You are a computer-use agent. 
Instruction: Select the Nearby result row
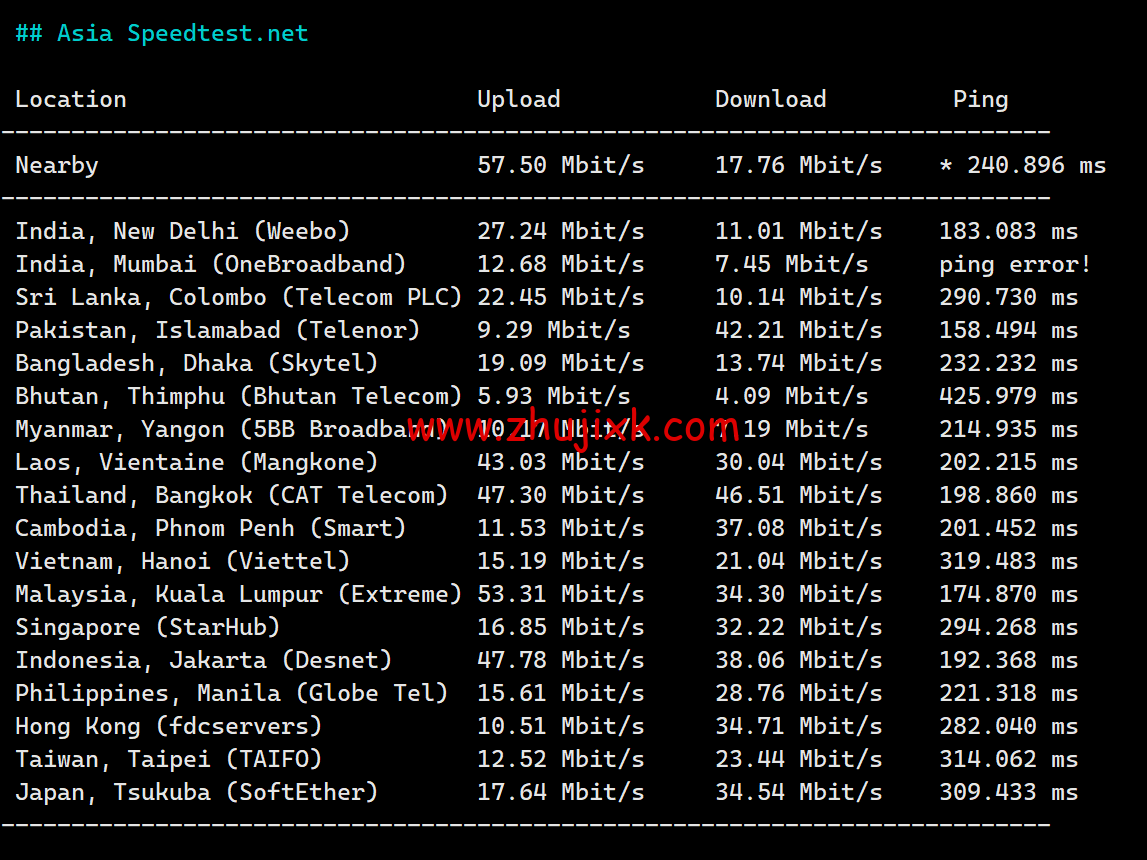click(x=56, y=164)
